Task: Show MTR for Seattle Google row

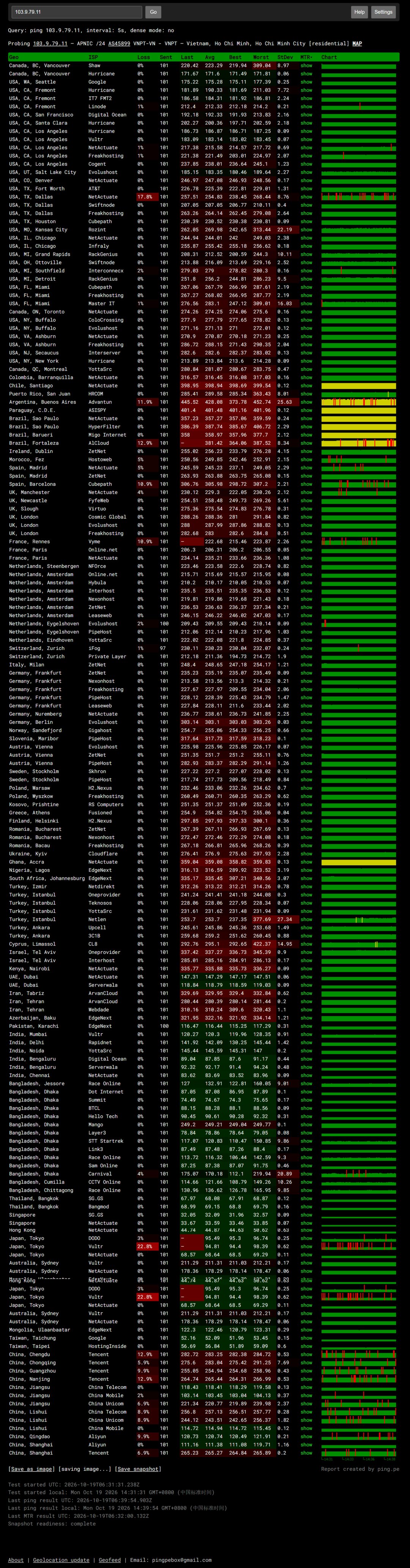Action: coord(306,82)
